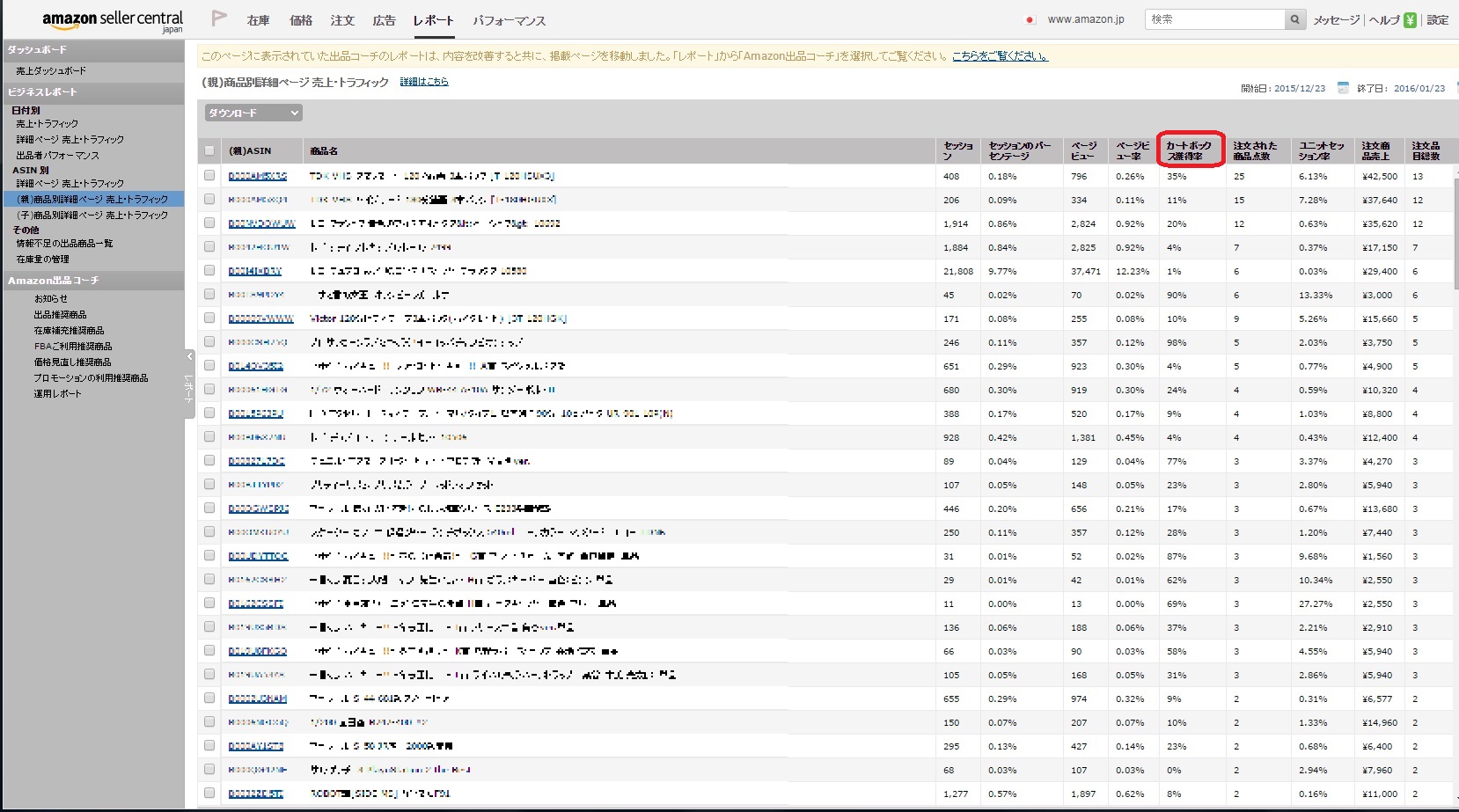The height and width of the screenshot is (812, 1459).
Task: Open メッセージ in the top right
Action: click(1337, 20)
